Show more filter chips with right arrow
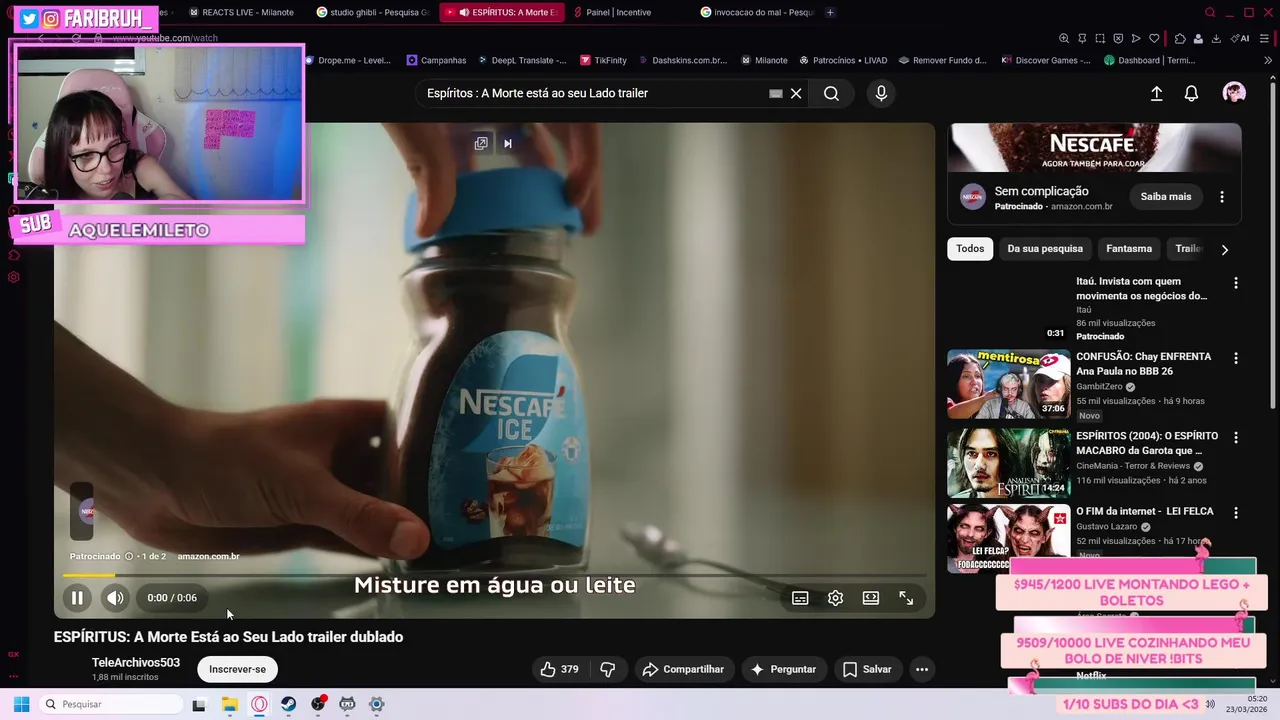The image size is (1280, 720). [1224, 249]
